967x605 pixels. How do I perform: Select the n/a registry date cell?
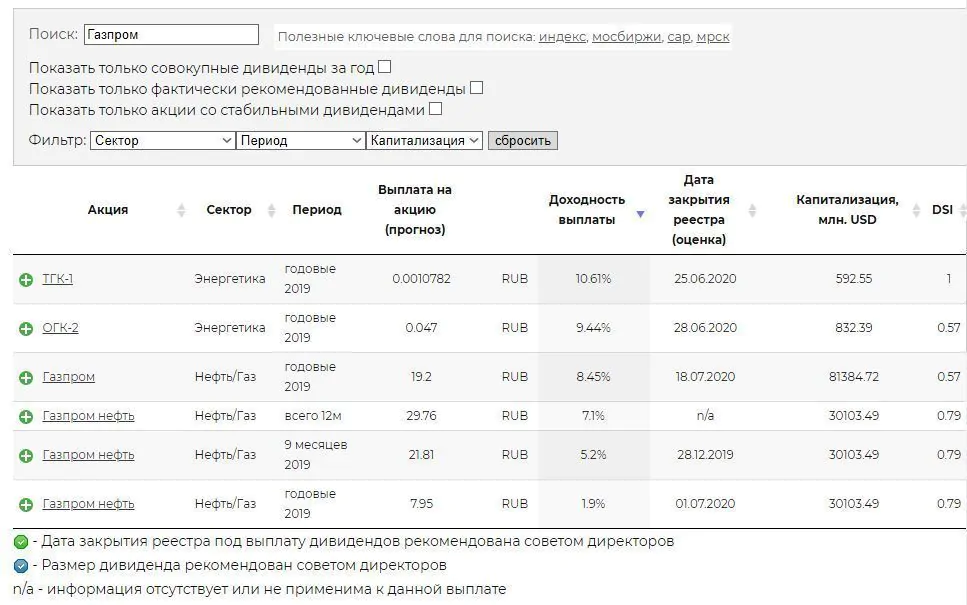tap(705, 416)
